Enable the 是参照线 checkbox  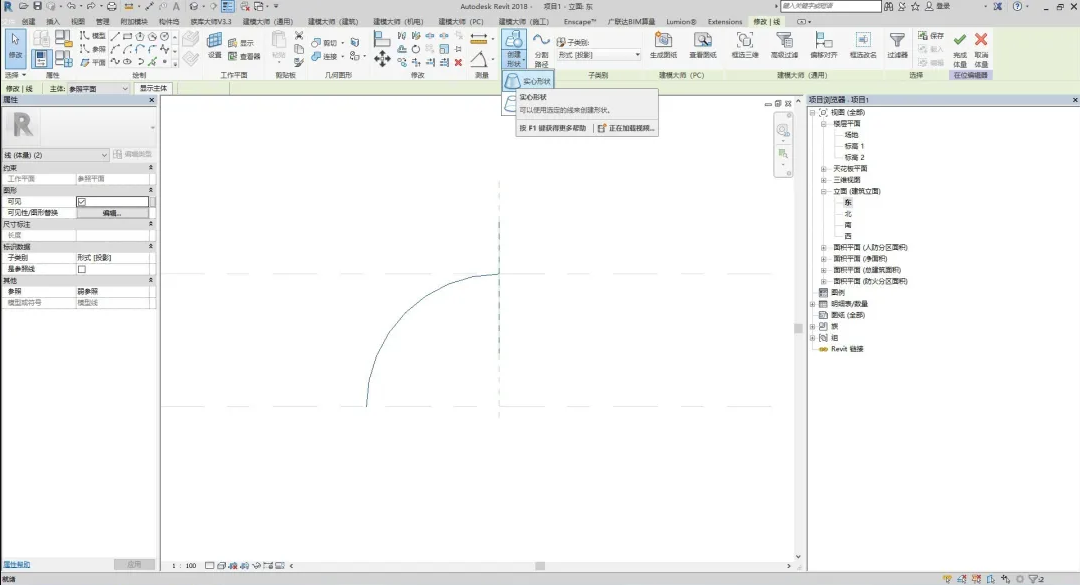(x=82, y=269)
